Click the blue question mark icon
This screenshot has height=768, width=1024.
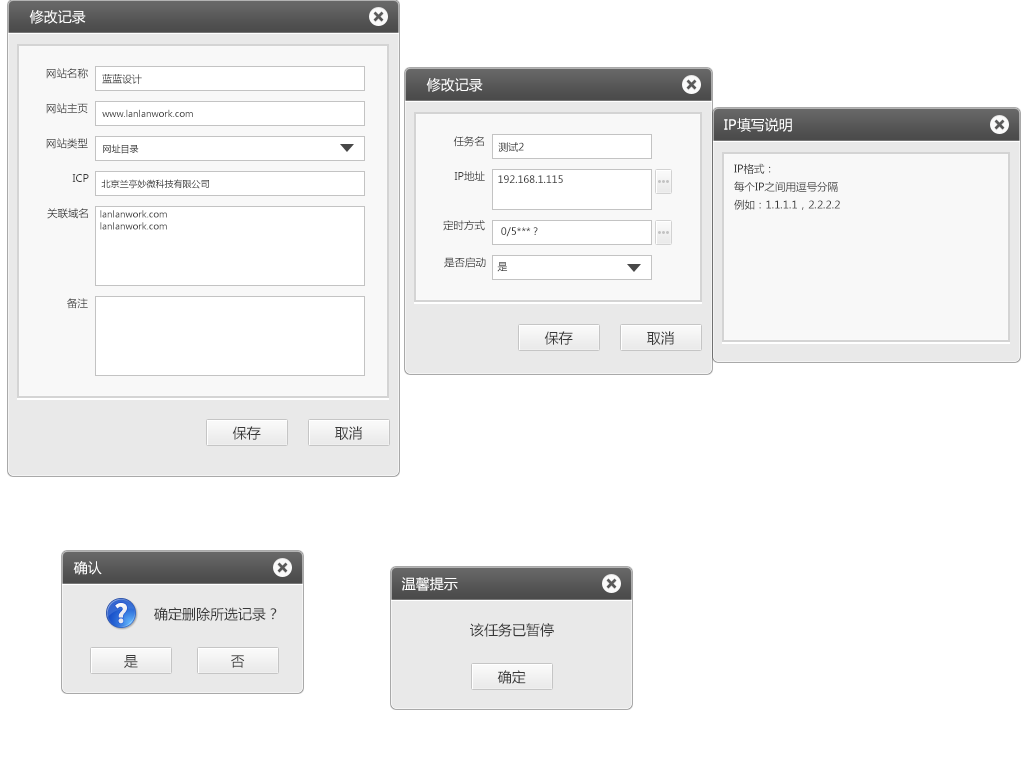[121, 613]
